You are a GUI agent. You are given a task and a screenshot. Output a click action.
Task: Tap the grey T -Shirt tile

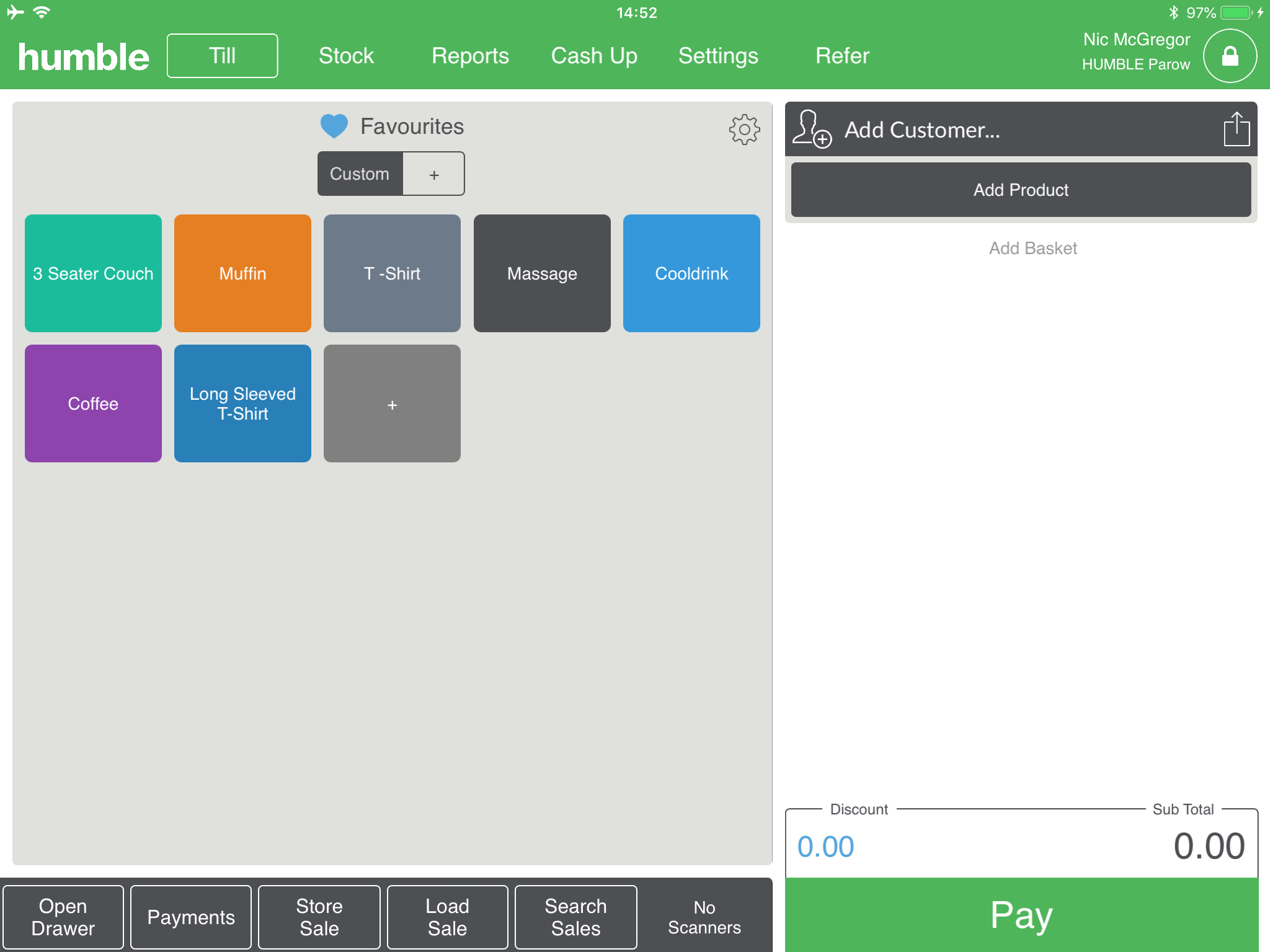[x=392, y=273]
